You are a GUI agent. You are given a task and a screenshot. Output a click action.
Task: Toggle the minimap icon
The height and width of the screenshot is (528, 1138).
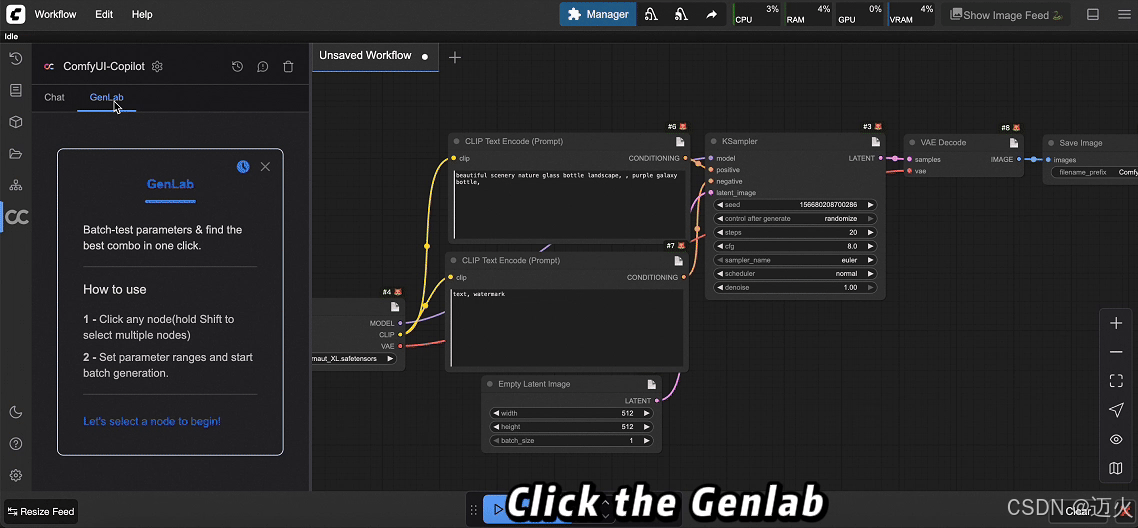click(1116, 469)
